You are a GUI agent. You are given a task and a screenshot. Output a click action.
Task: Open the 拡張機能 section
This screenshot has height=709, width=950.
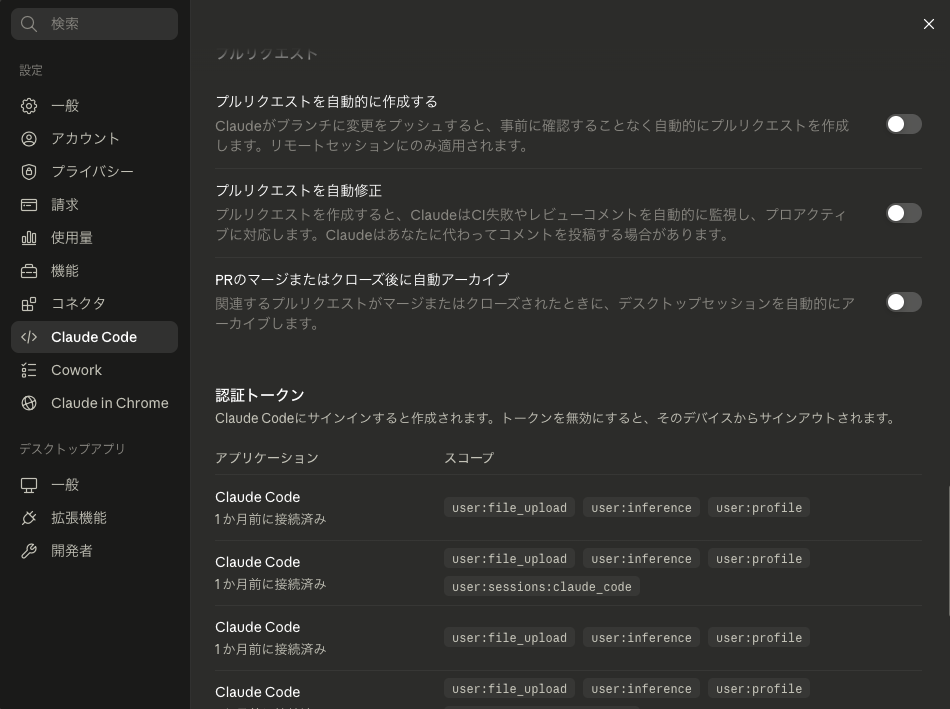(x=95, y=518)
